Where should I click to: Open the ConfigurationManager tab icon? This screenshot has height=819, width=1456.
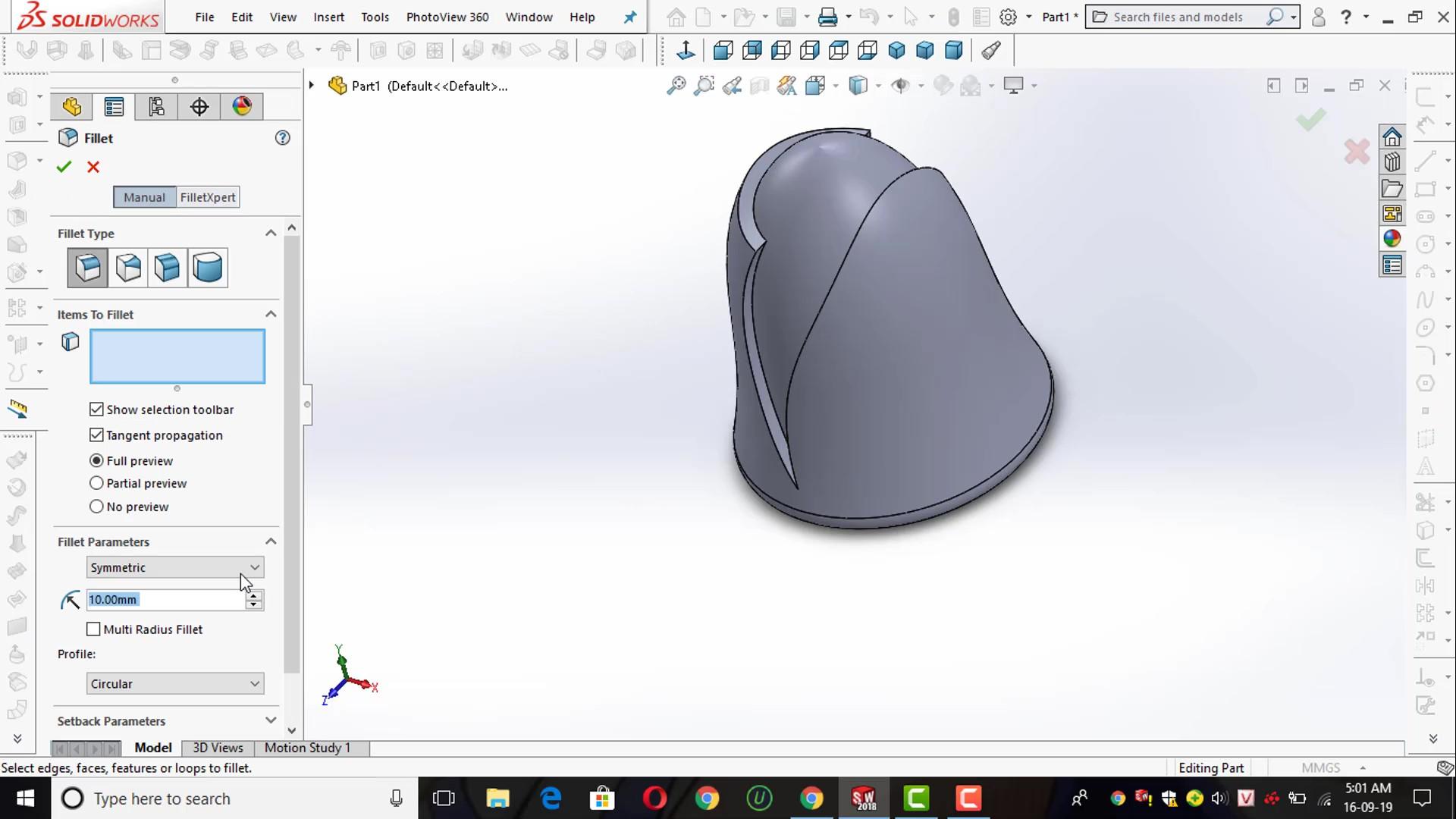[156, 107]
